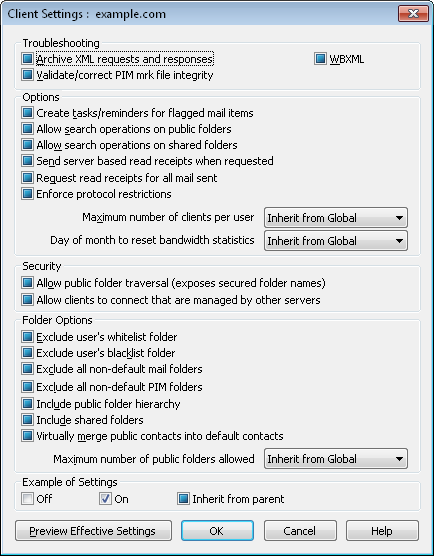The width and height of the screenshot is (434, 556).
Task: Click the Preview Effective Settings button
Action: [x=93, y=531]
